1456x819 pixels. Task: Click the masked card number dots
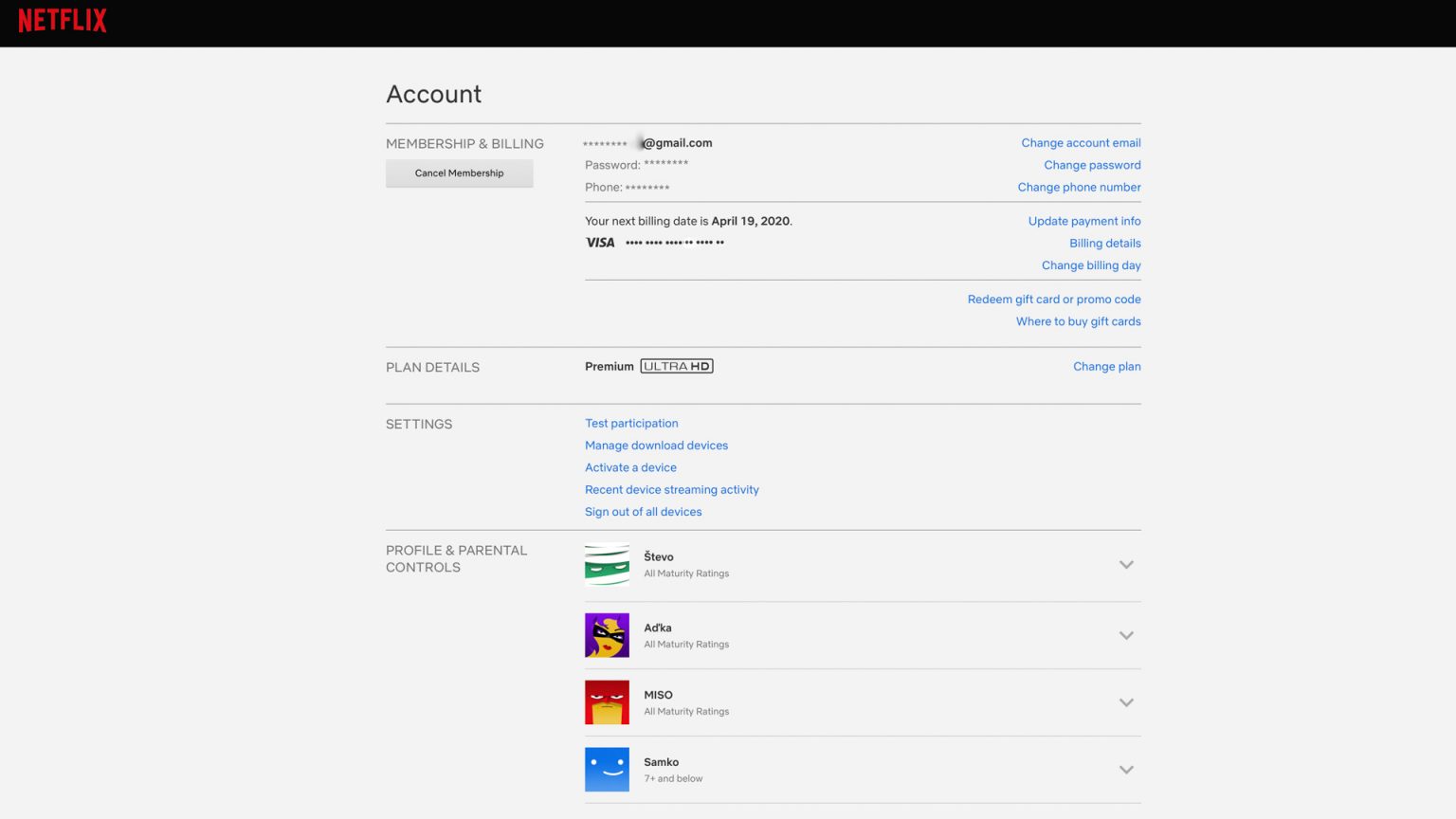coord(675,243)
